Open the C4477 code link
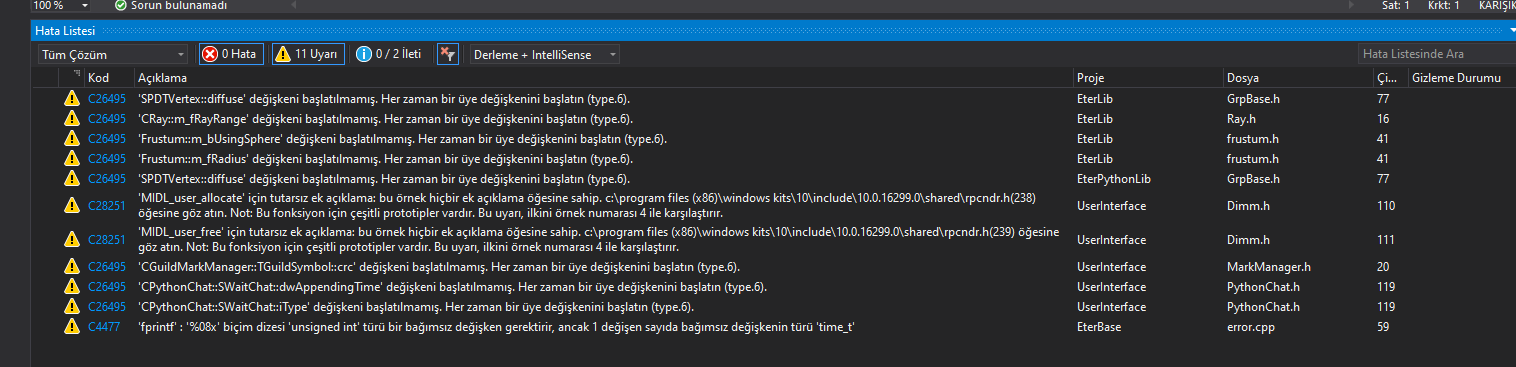Viewport: 1516px width, 367px height. coord(104,327)
